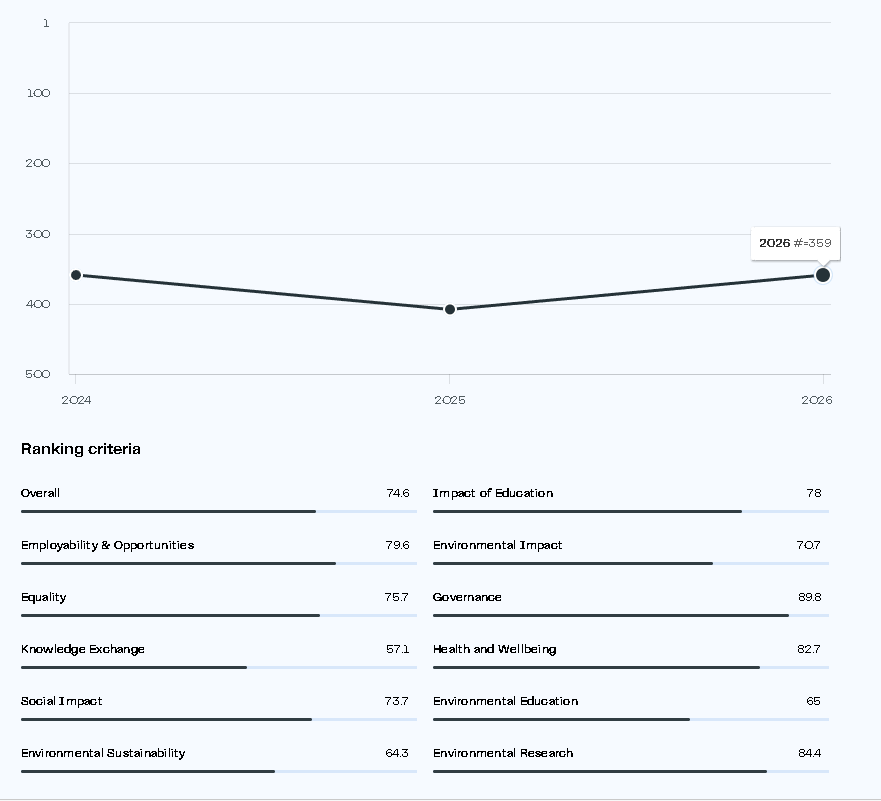Click the Knowledge Exchange score value 57.1
The height and width of the screenshot is (801, 881).
(397, 649)
